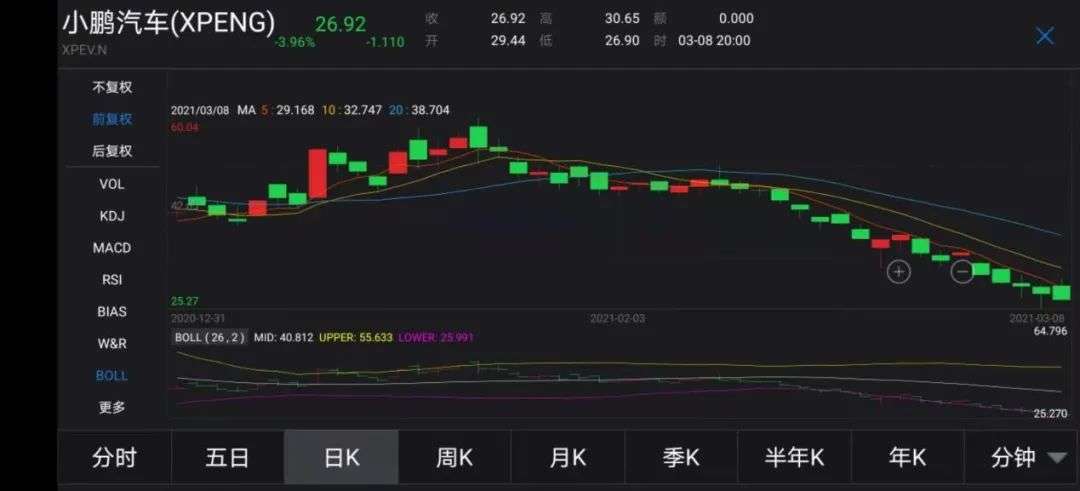
Task: Switch to 分时 tab
Action: (x=114, y=457)
